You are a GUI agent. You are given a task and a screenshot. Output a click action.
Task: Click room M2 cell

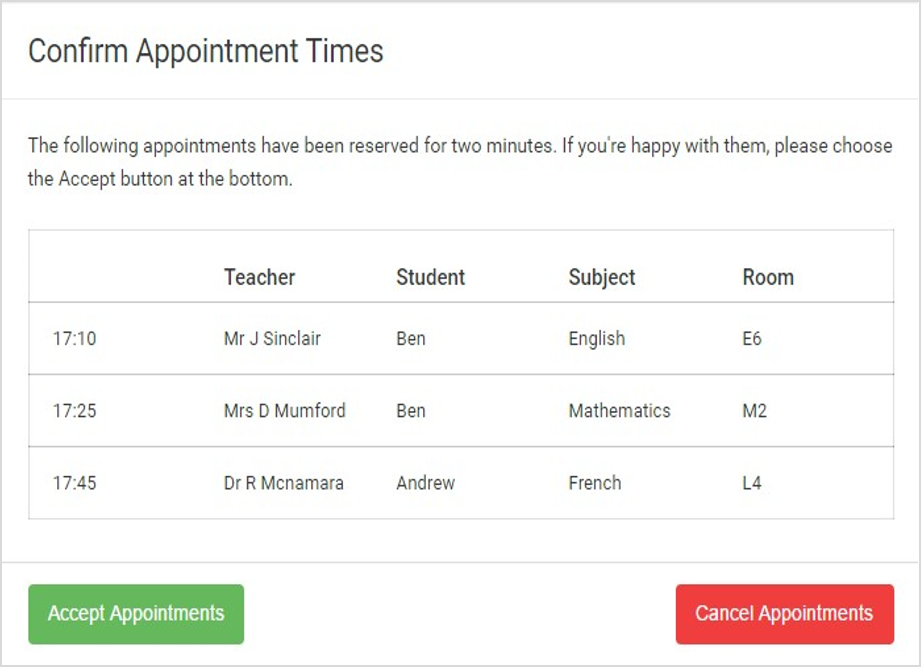point(754,410)
